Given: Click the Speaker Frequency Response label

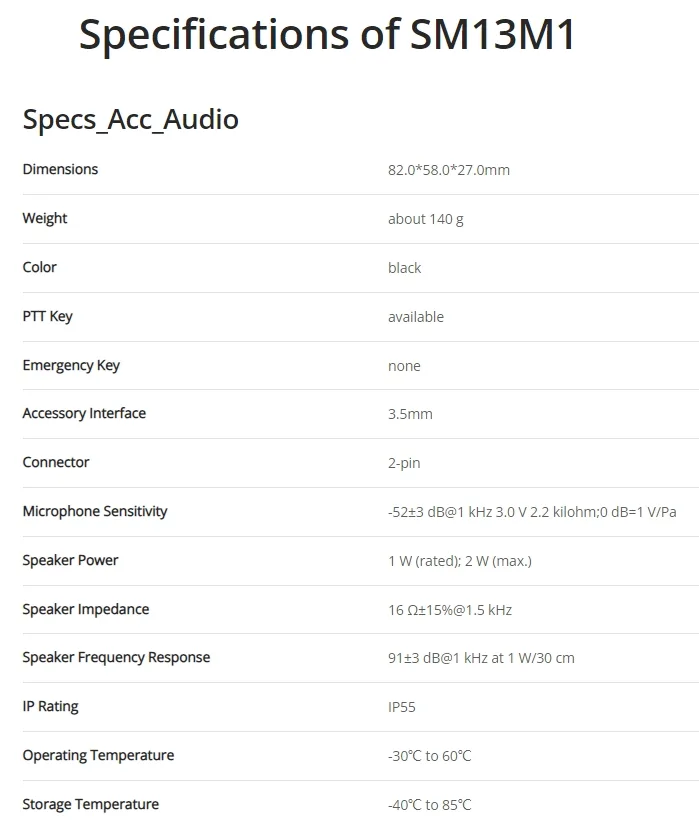Looking at the screenshot, I should click(x=116, y=658).
